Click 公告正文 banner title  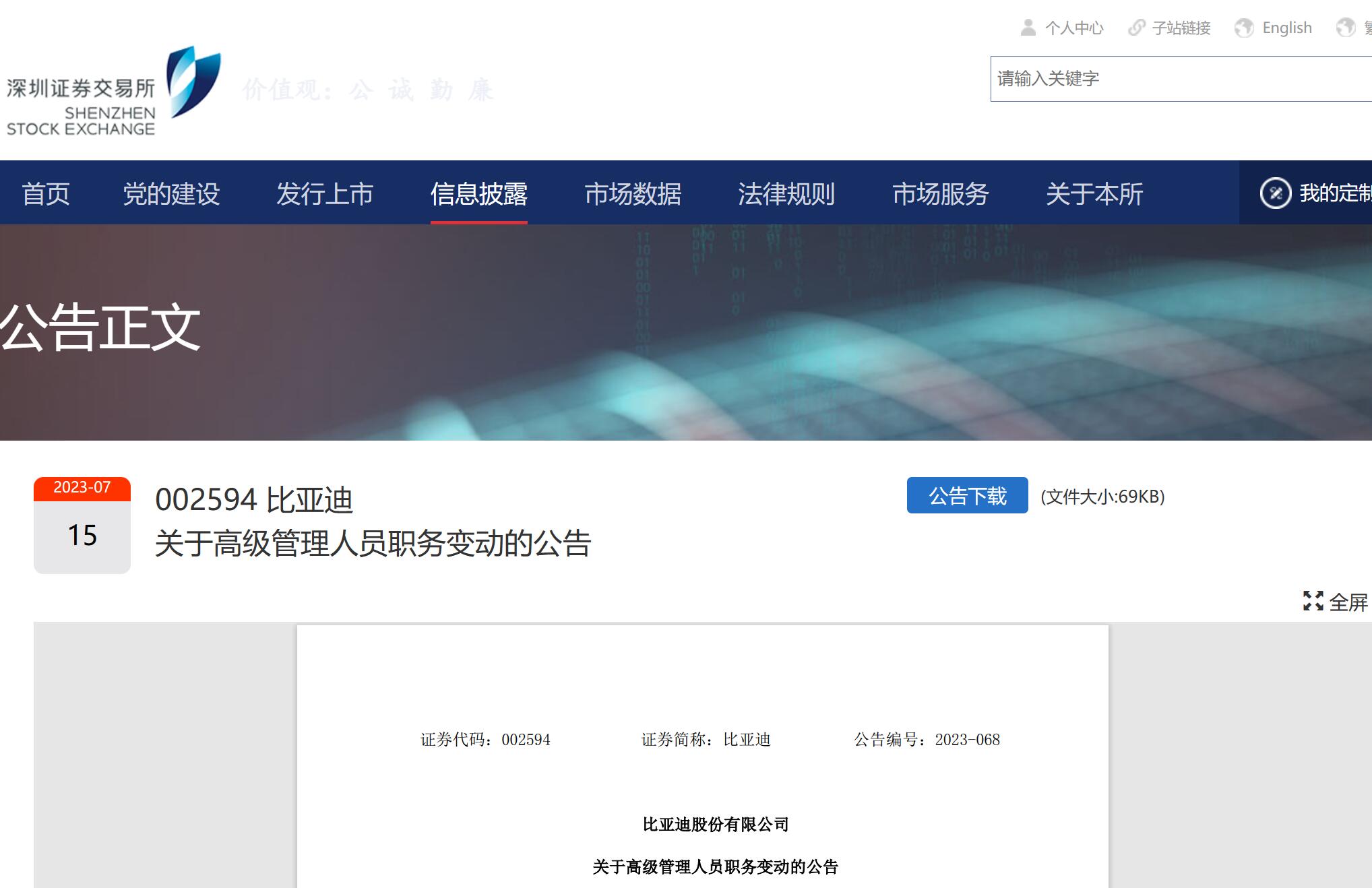(x=100, y=327)
